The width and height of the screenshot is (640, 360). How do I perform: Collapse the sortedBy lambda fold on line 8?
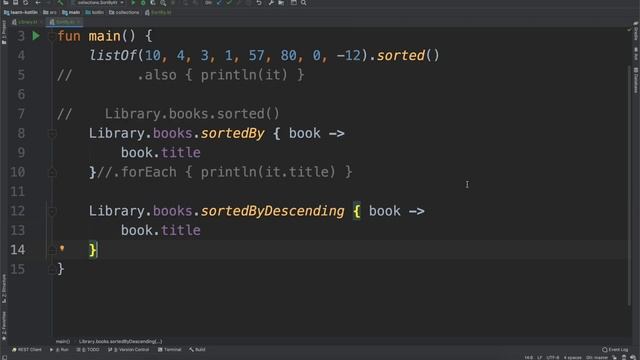point(52,133)
